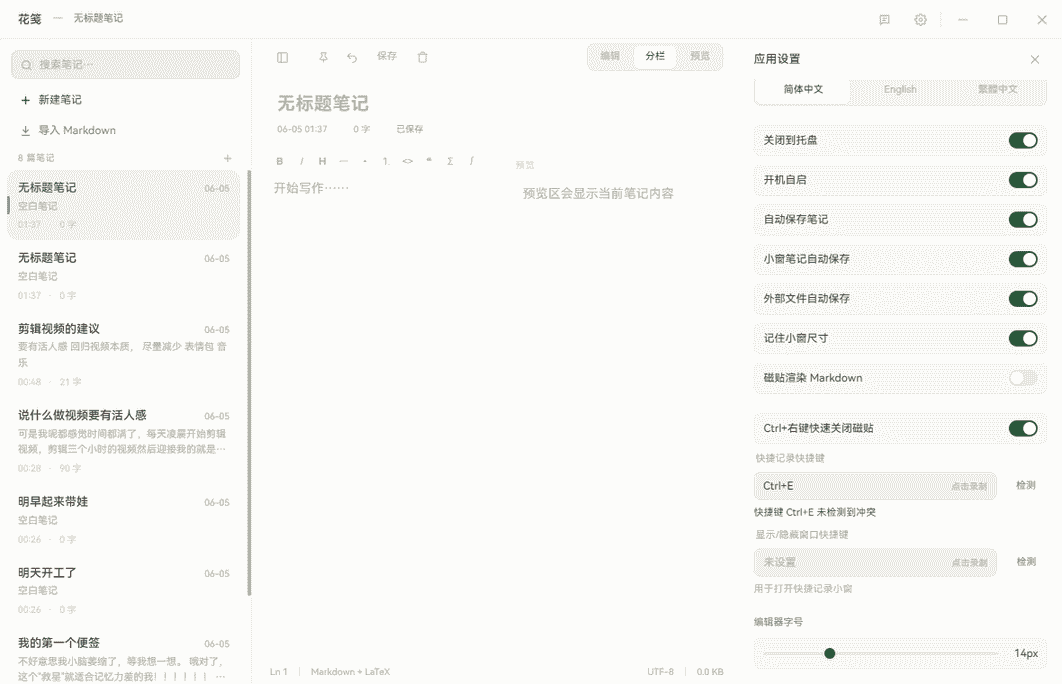Disable 自动保存笔记 switch
This screenshot has height=684, width=1062.
pyautogui.click(x=1023, y=219)
